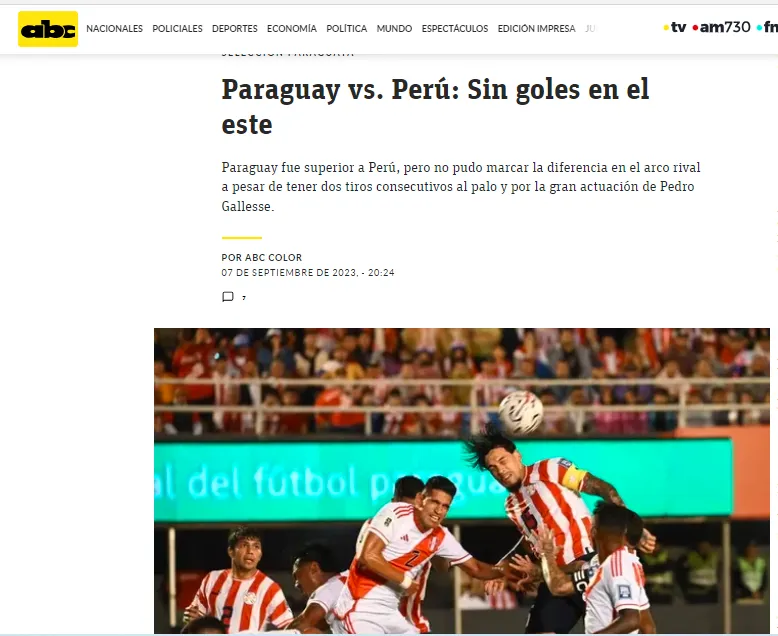Screen dimensions: 778x636
Task: Go to the Policiales section
Action: pyautogui.click(x=177, y=29)
